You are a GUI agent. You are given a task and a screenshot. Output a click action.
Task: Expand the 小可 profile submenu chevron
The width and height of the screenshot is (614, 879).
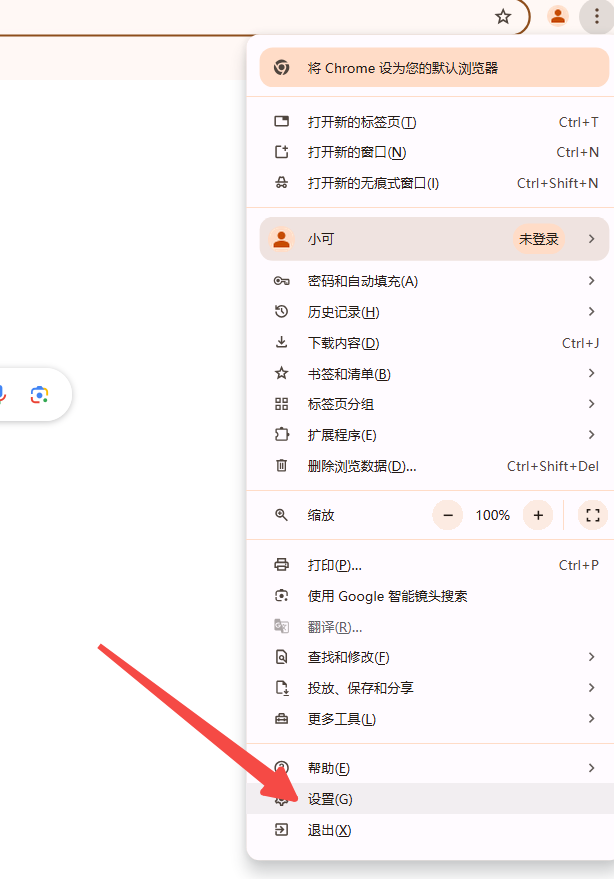592,239
